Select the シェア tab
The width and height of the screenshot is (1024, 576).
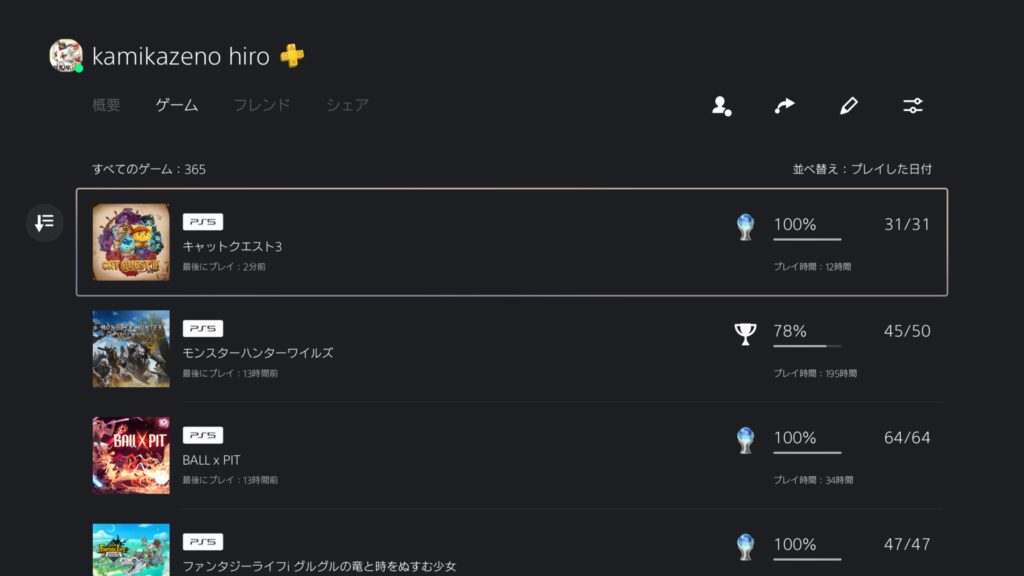347,104
